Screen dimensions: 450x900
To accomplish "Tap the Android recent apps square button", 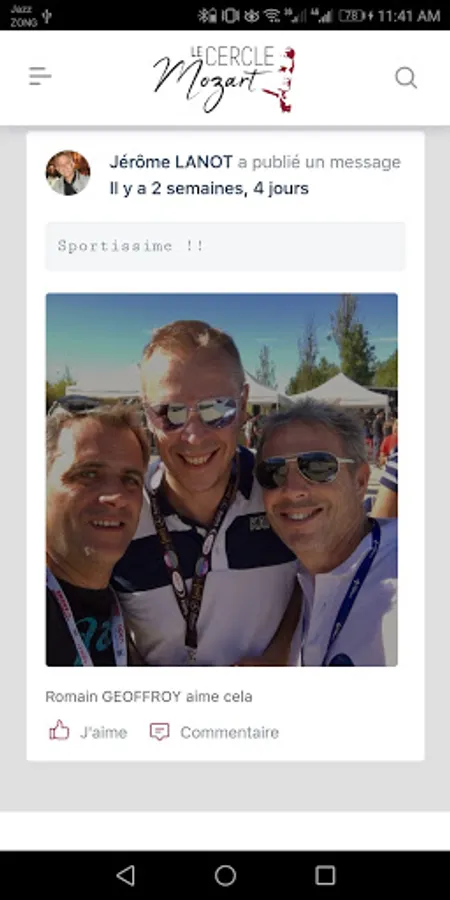I will pyautogui.click(x=325, y=875).
